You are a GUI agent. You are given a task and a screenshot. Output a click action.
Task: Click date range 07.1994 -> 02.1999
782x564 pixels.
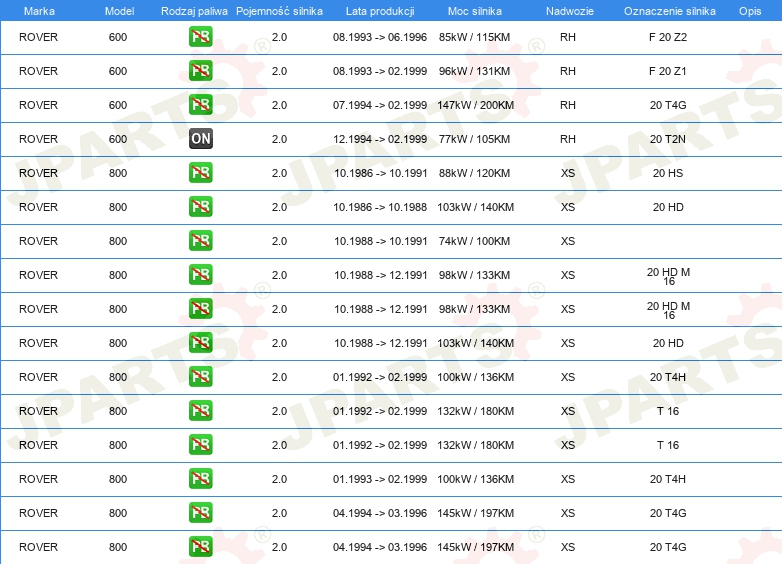[x=380, y=105]
